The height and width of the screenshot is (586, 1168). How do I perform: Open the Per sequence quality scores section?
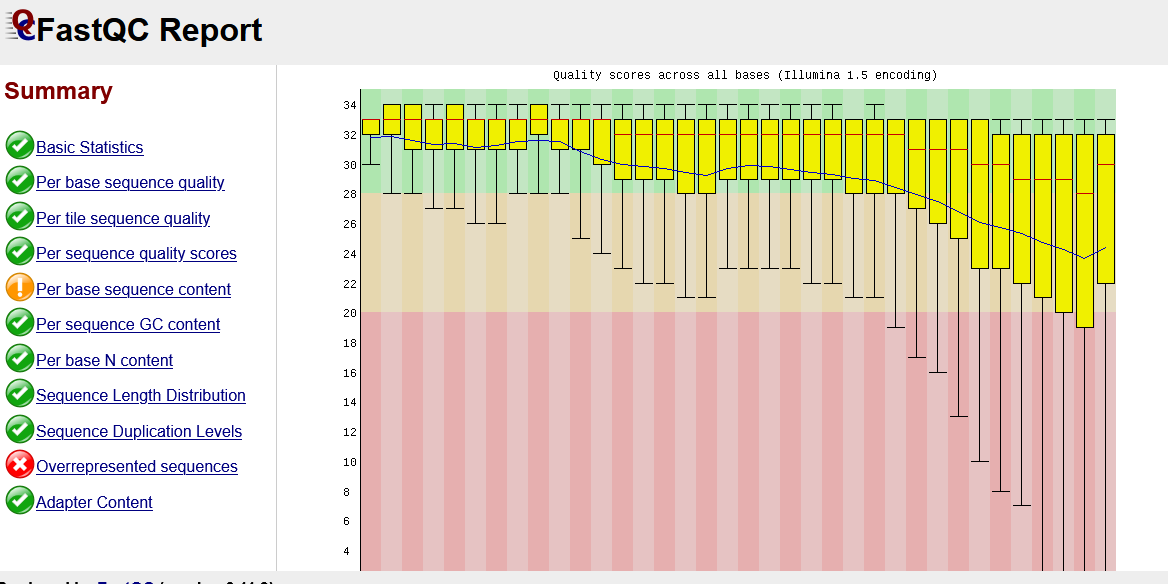135,253
